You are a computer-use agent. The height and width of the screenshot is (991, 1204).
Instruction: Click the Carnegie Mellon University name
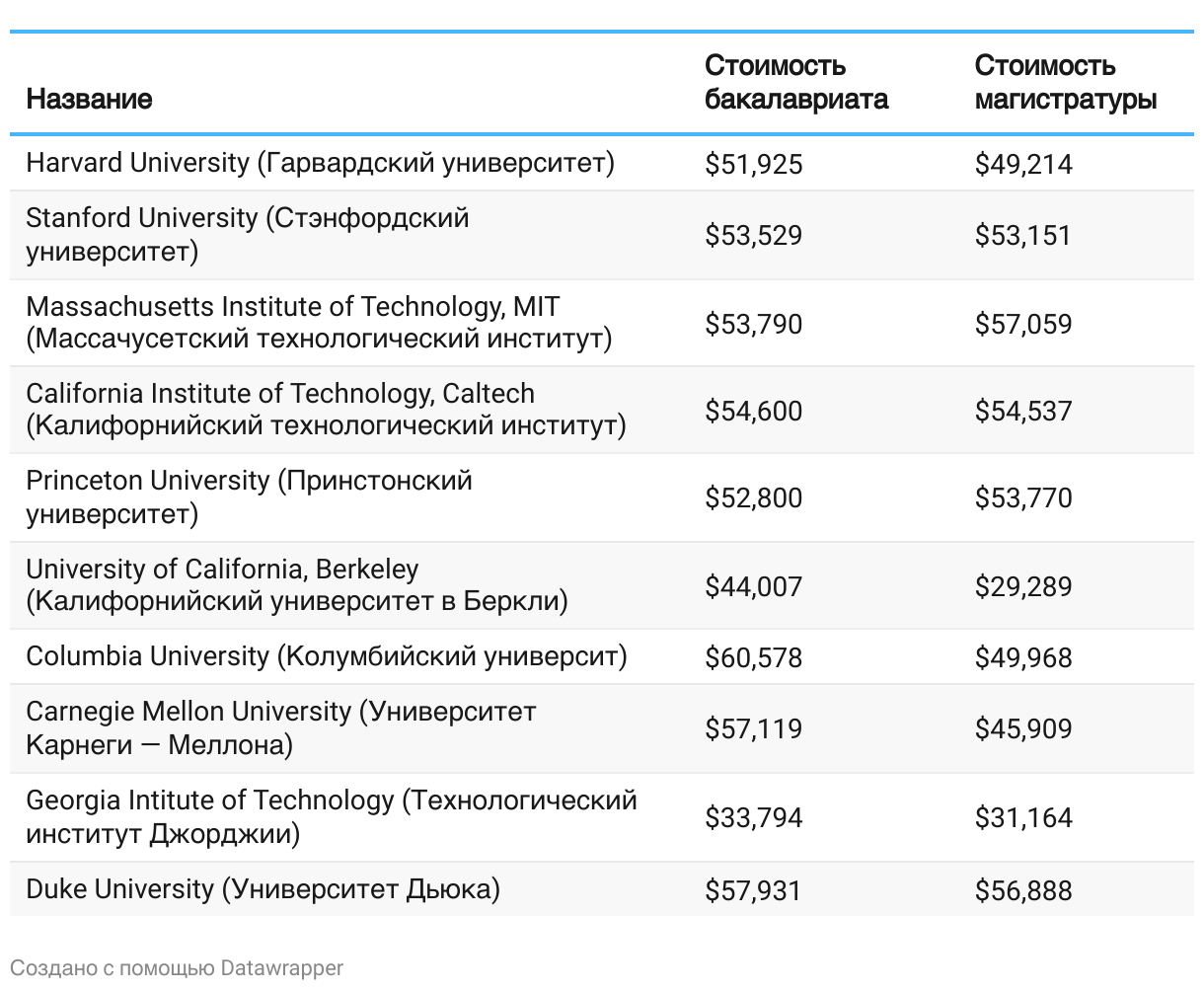pyautogui.click(x=280, y=727)
